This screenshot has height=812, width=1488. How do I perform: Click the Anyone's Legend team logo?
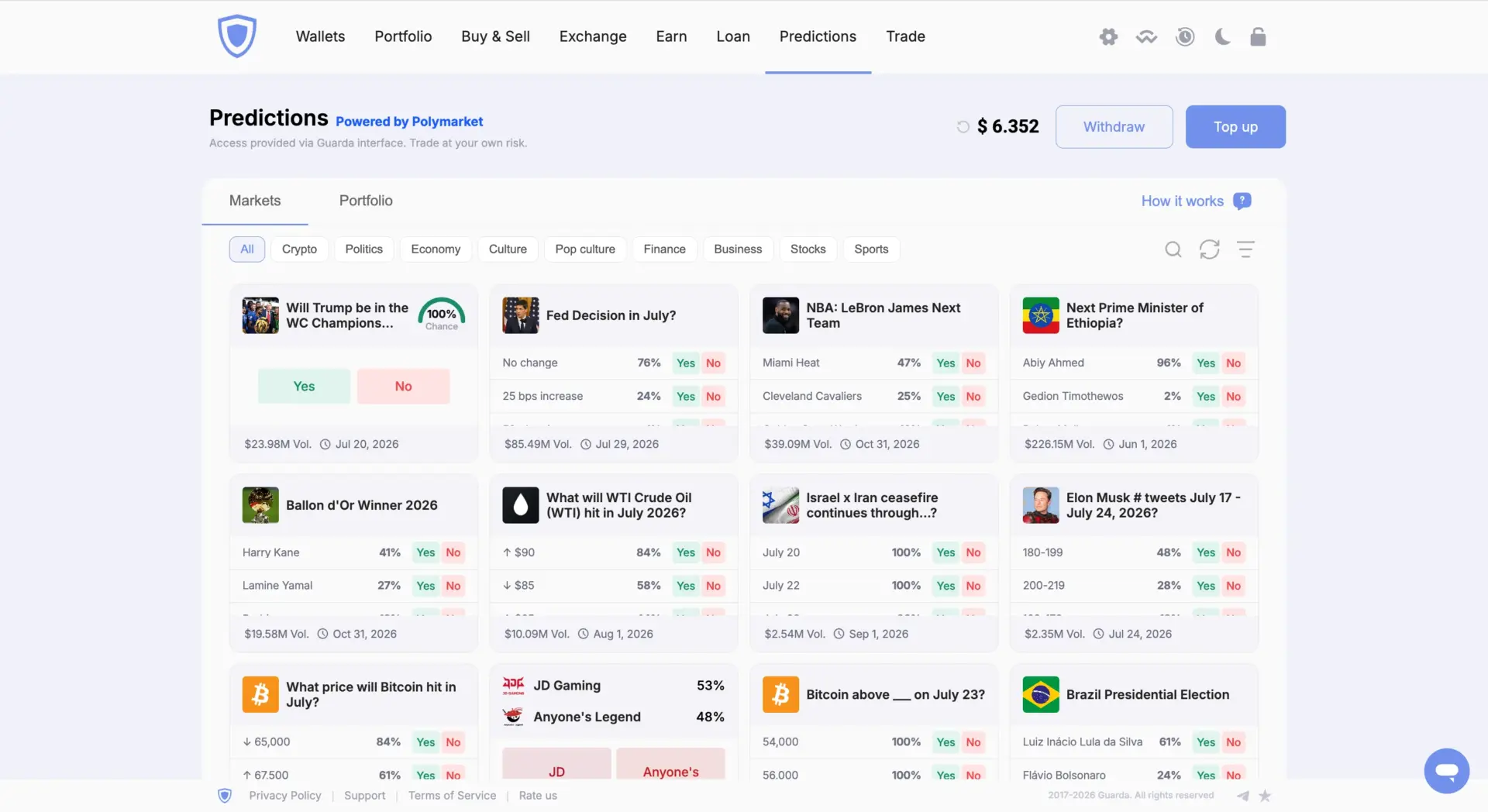513,717
